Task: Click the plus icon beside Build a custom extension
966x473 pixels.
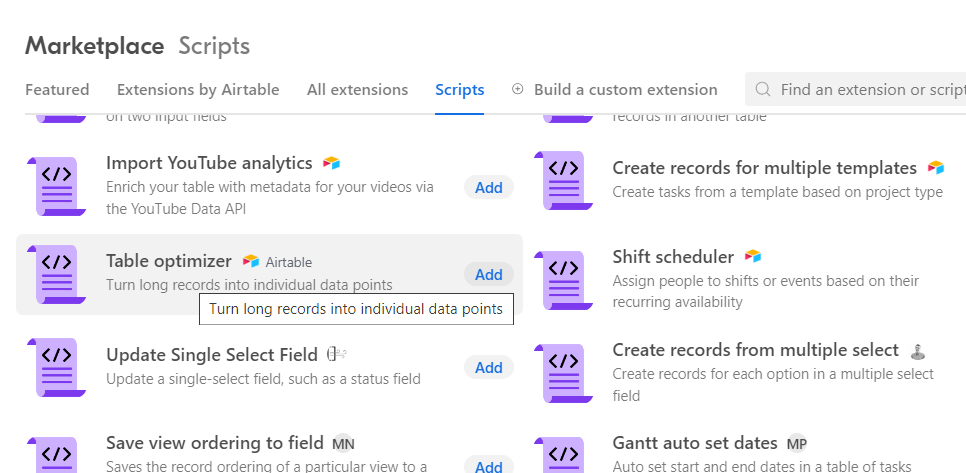Action: coord(518,89)
